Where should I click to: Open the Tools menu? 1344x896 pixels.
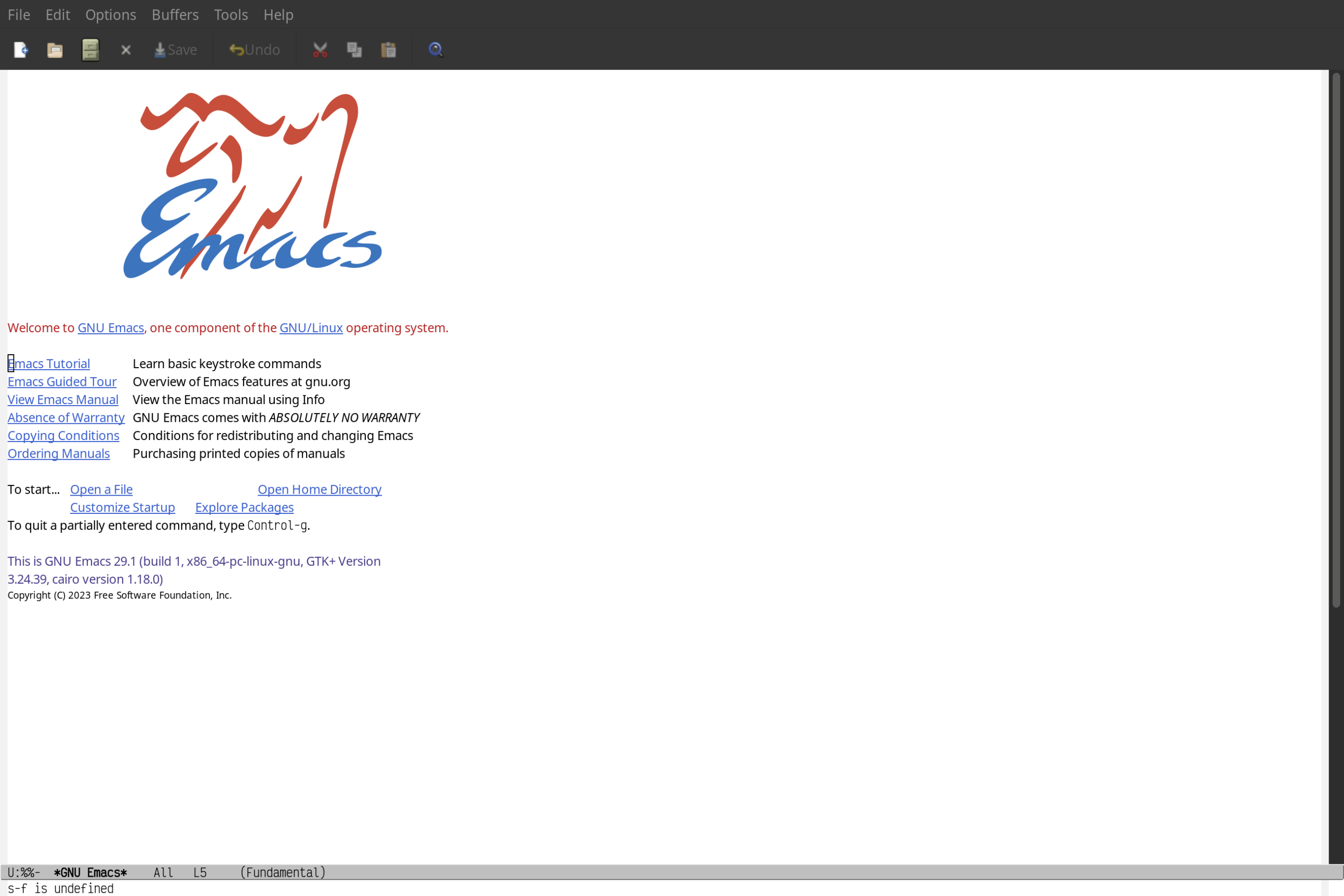(x=231, y=14)
